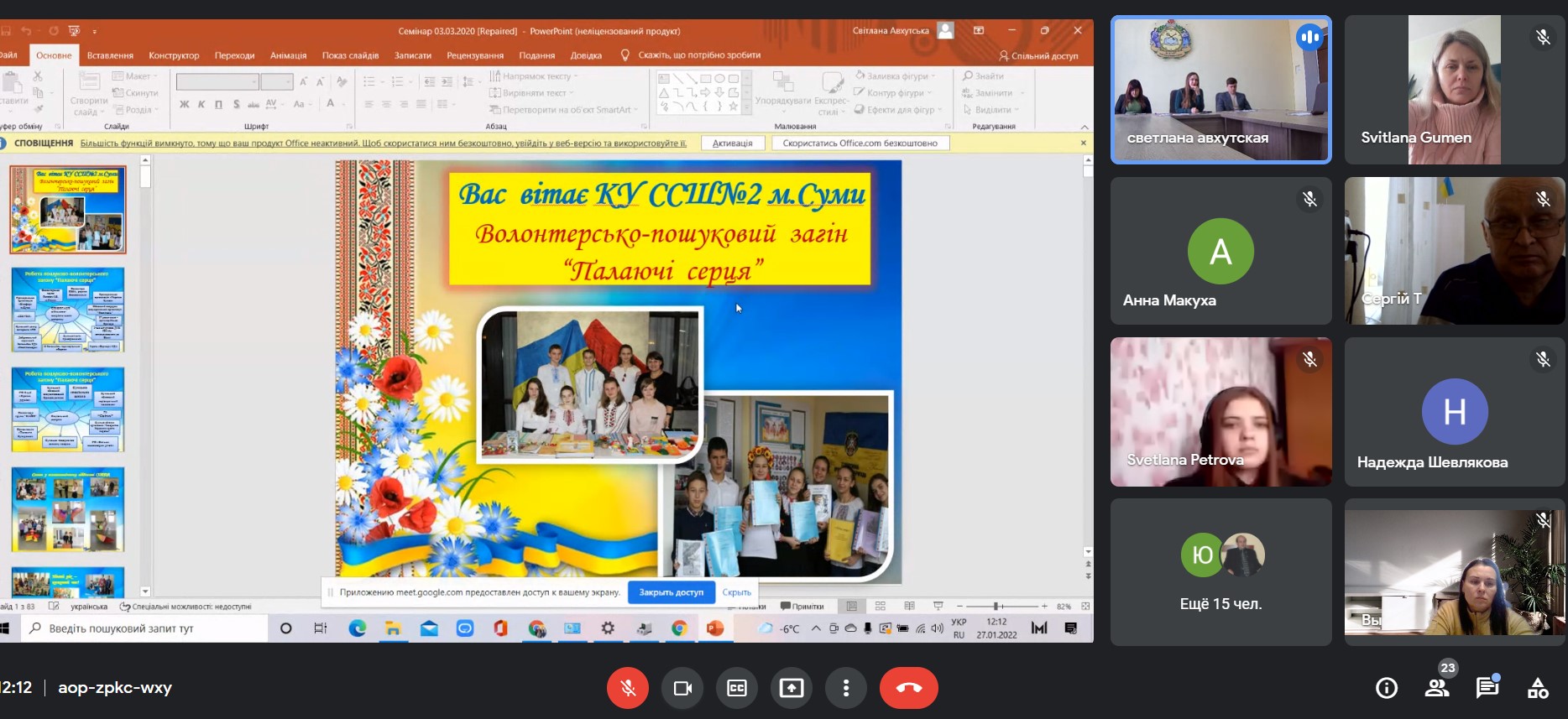Open the activities shapes icon
This screenshot has width=1568, height=719.
tap(1538, 688)
